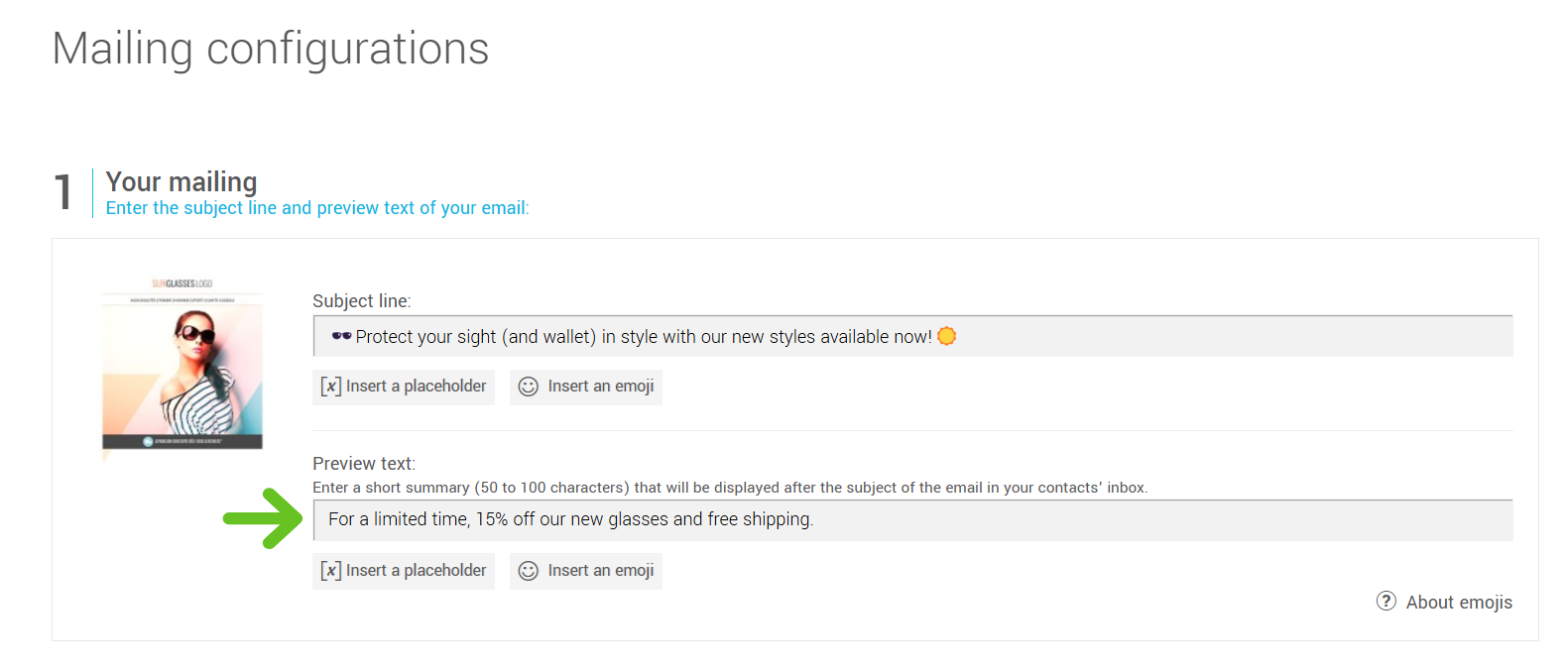Open the About emojis link

[x=1459, y=603]
